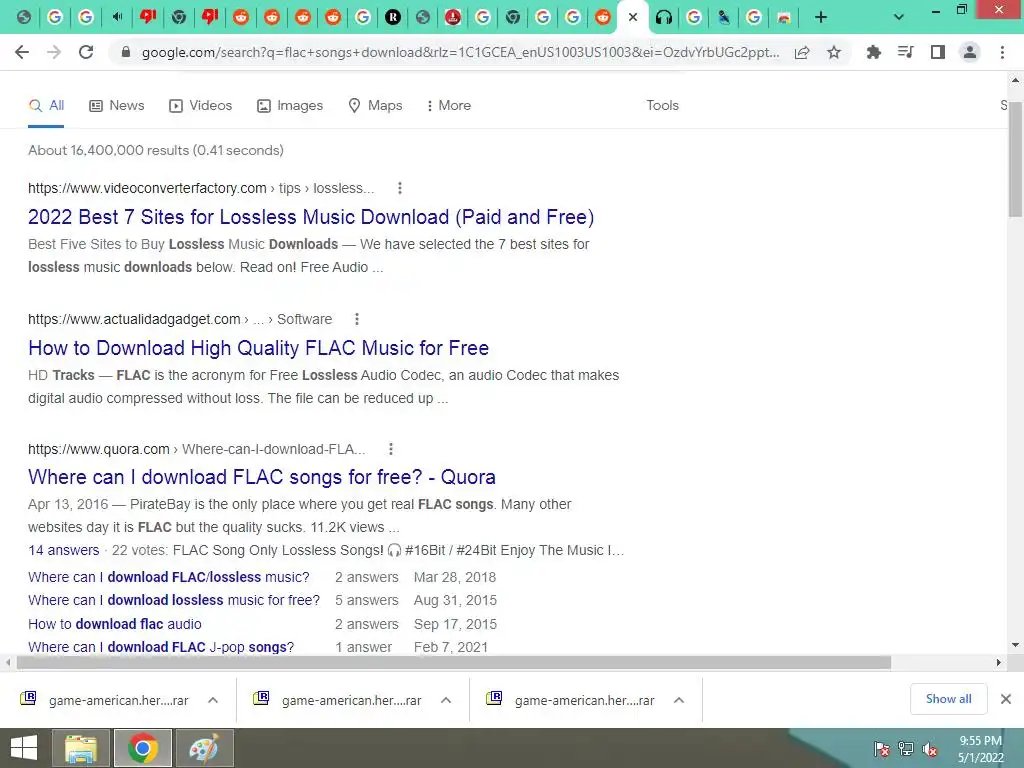Screen dimensions: 1024x768
Task: Click the actualidadgadget.com URL breadcrumb
Action: [180, 319]
